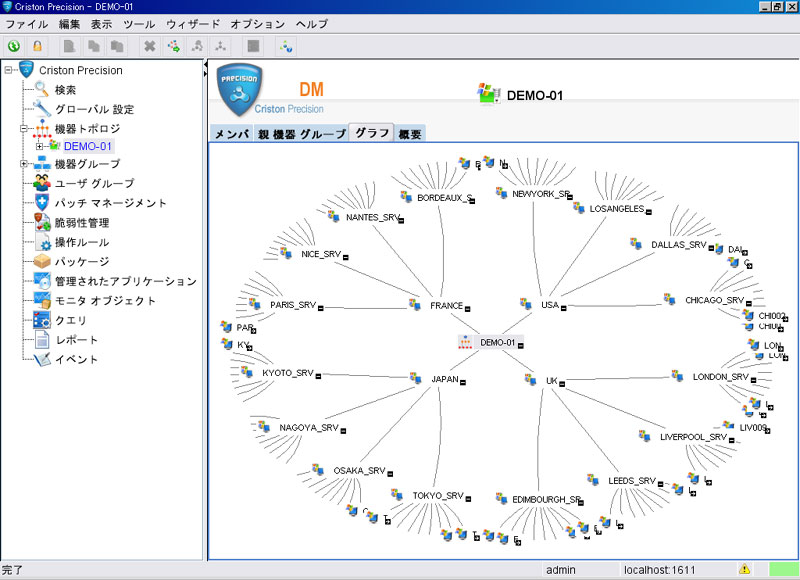Expand the DEMO-01 tree node
The width and height of the screenshot is (800, 580).
39,146
